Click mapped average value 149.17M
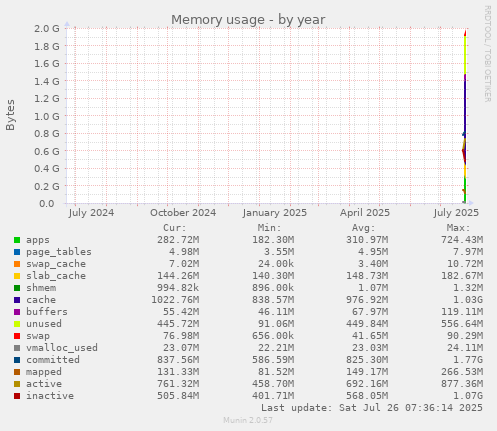Screen dimensions: 497x431 pyautogui.click(x=367, y=372)
